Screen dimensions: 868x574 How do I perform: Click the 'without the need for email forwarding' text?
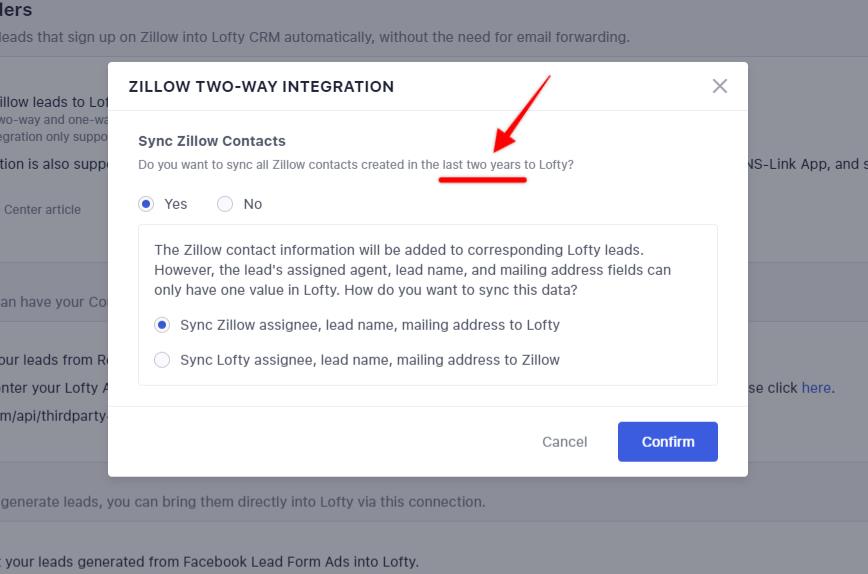(x=490, y=37)
